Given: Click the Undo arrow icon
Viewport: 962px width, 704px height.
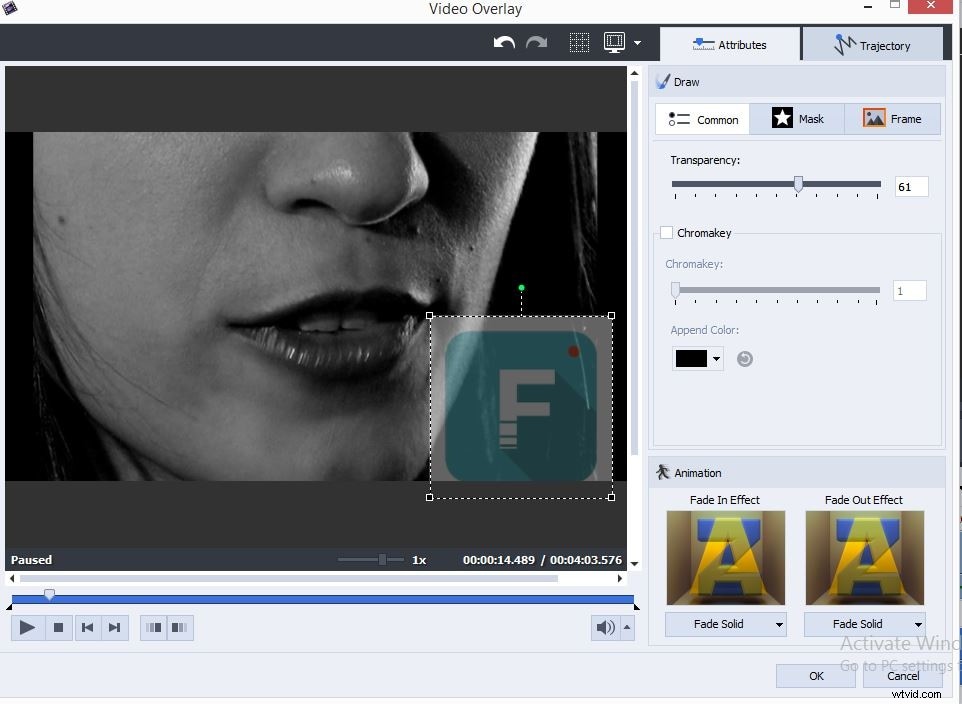Looking at the screenshot, I should pyautogui.click(x=503, y=43).
